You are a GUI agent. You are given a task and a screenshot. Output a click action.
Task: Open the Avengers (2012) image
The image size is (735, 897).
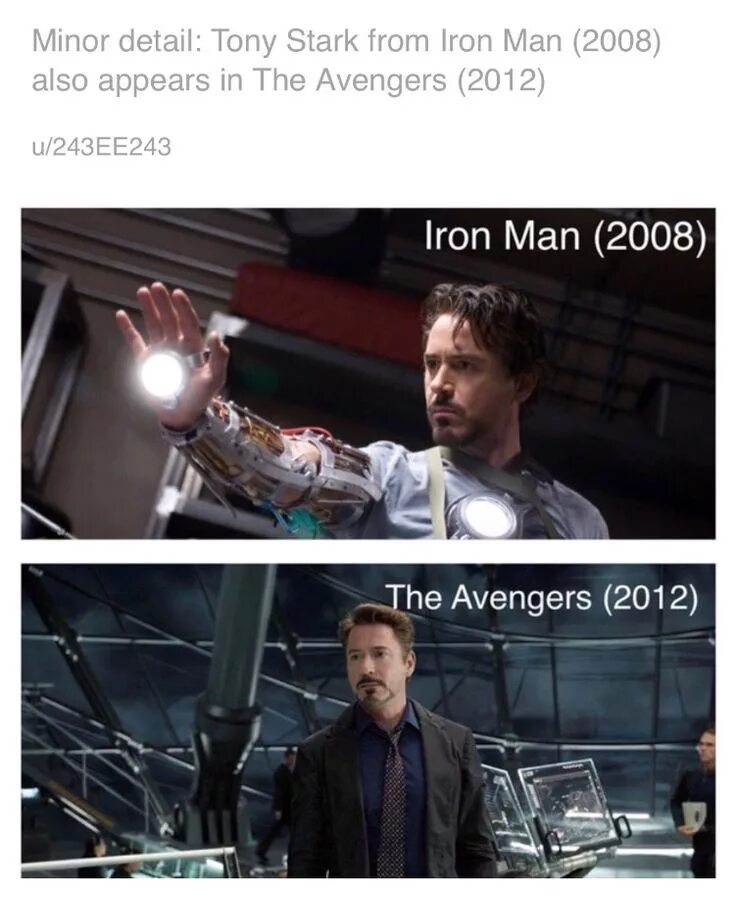(368, 721)
